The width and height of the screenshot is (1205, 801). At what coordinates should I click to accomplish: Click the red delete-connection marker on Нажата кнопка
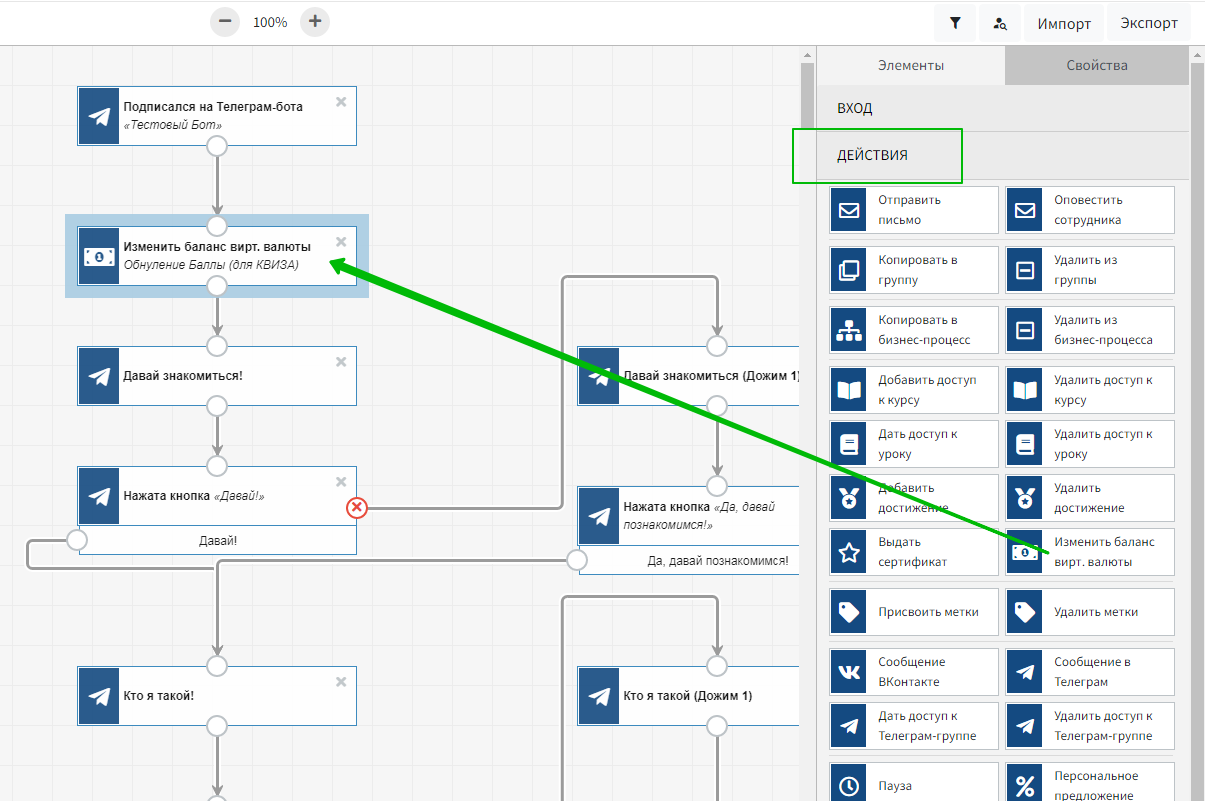pos(357,508)
